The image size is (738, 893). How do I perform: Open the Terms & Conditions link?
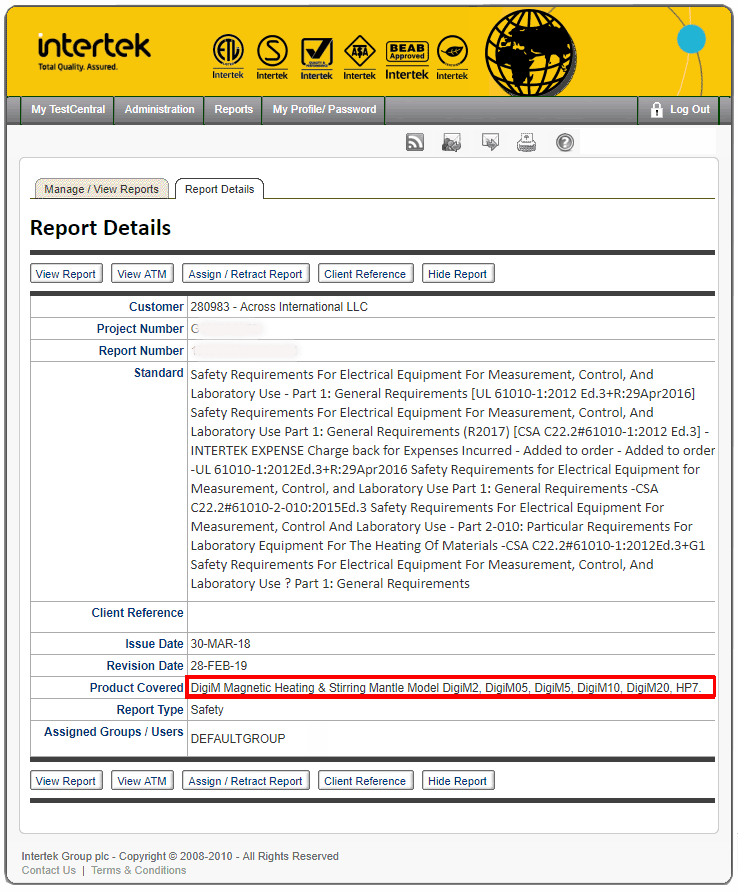[138, 870]
